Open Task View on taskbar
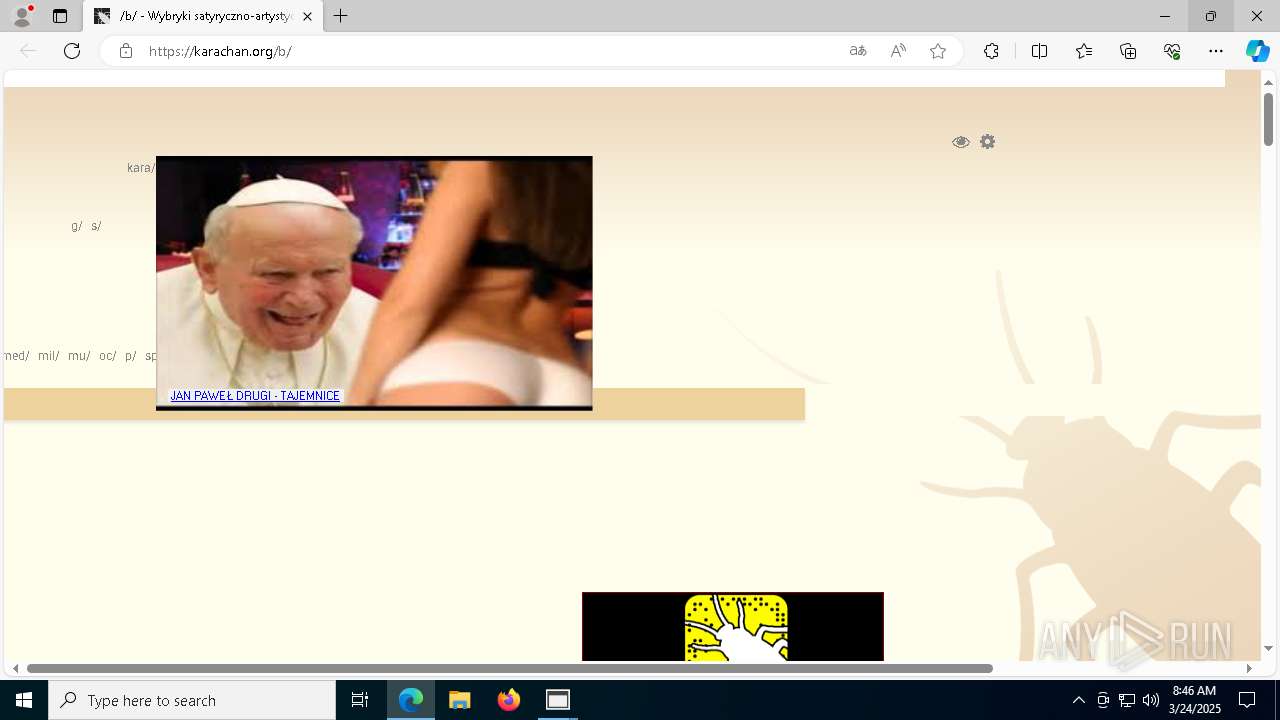 pyautogui.click(x=360, y=700)
